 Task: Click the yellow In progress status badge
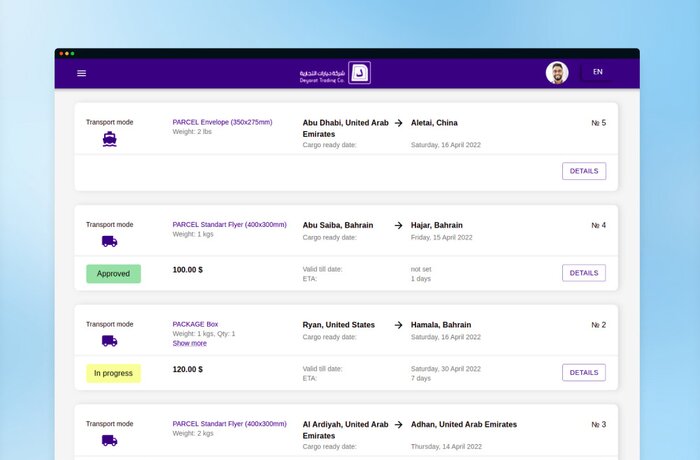coord(113,373)
